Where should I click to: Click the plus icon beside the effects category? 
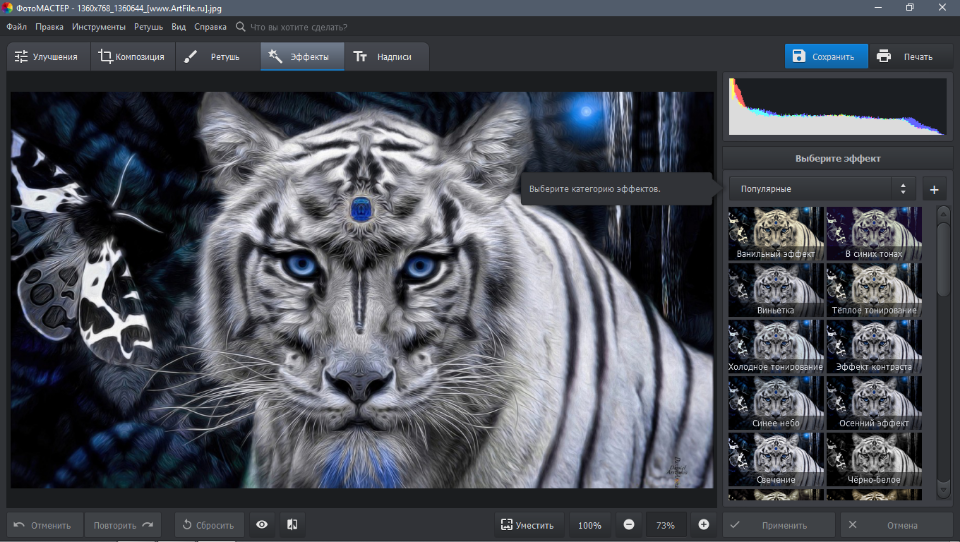pyautogui.click(x=934, y=189)
